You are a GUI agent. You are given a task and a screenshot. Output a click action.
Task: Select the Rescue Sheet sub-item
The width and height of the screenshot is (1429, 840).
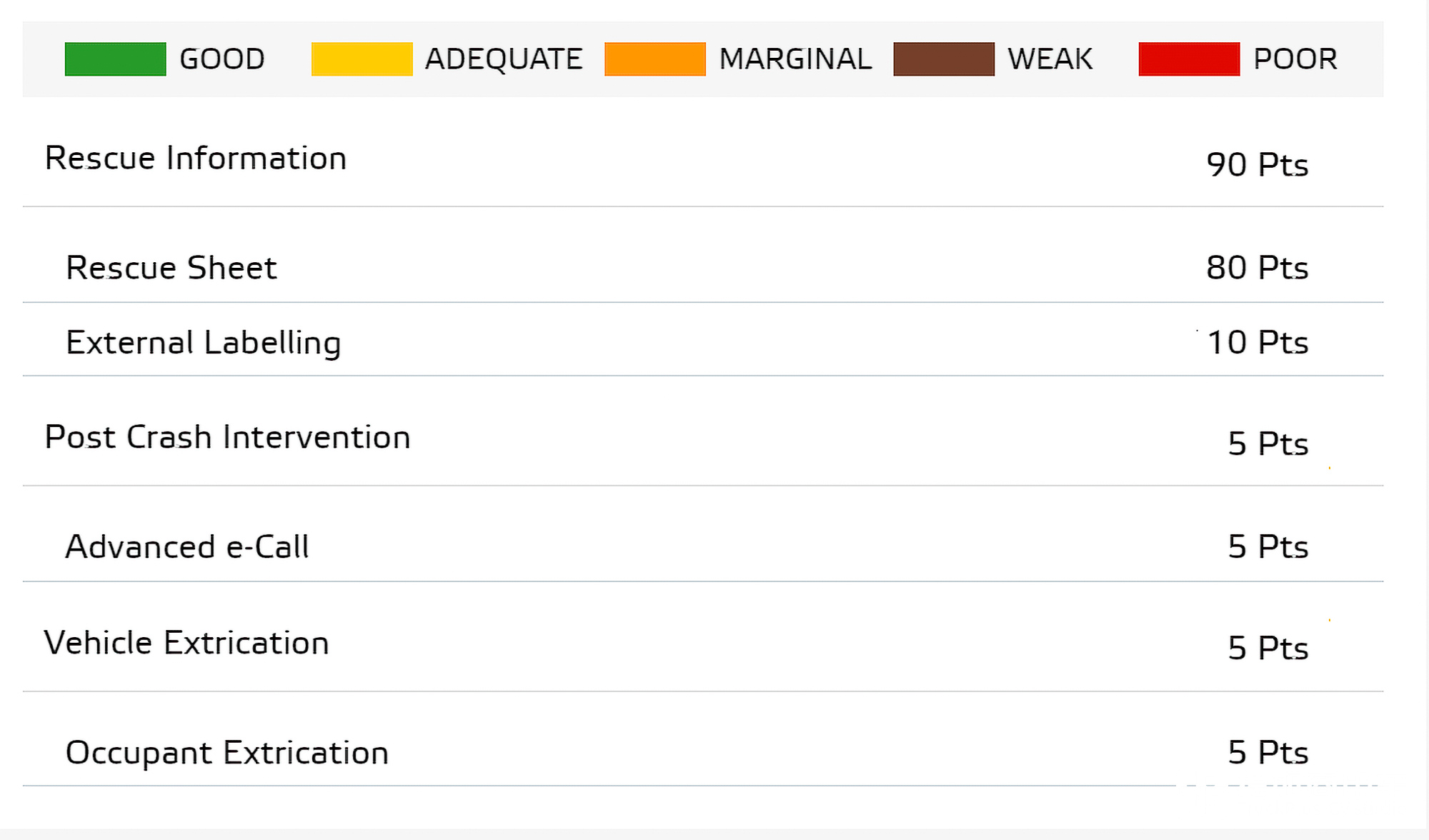pyautogui.click(x=171, y=268)
